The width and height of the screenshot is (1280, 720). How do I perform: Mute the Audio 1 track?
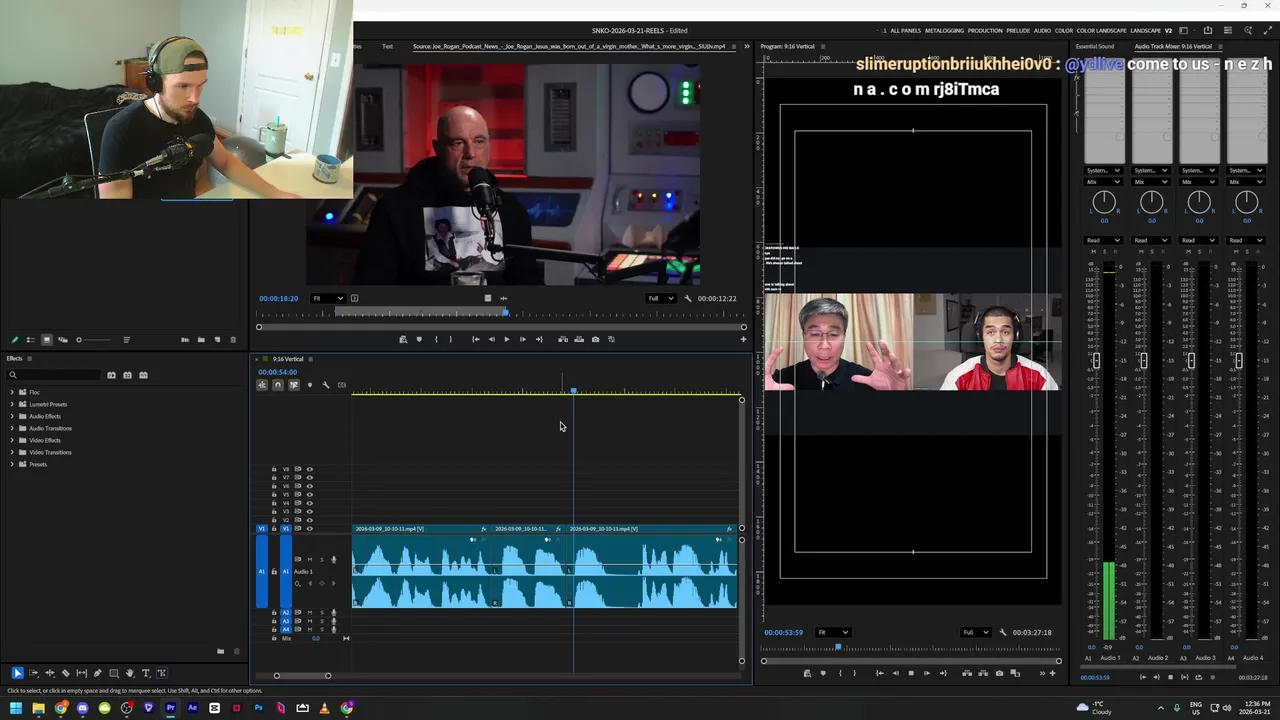[310, 559]
